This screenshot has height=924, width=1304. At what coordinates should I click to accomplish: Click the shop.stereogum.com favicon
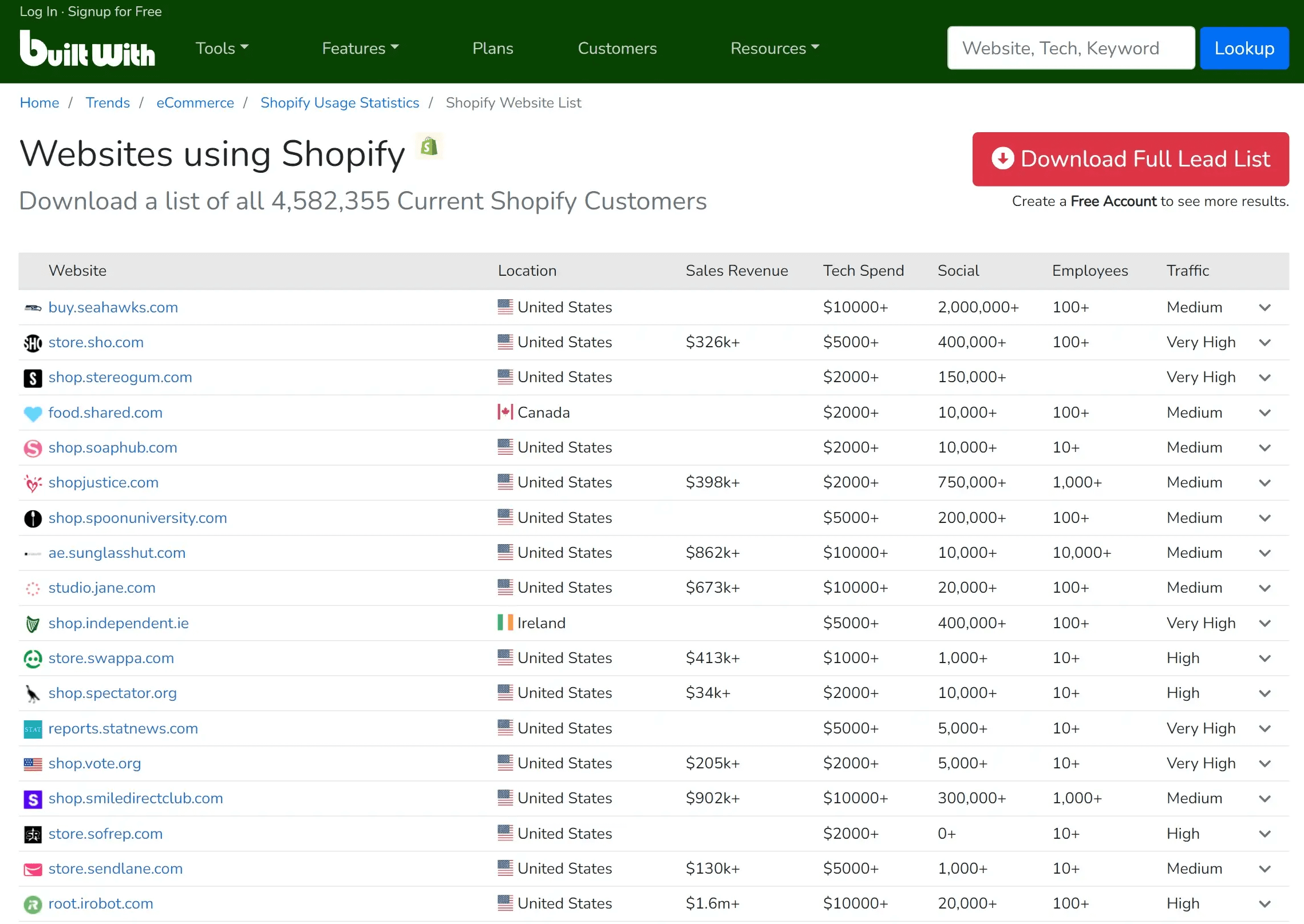point(33,378)
